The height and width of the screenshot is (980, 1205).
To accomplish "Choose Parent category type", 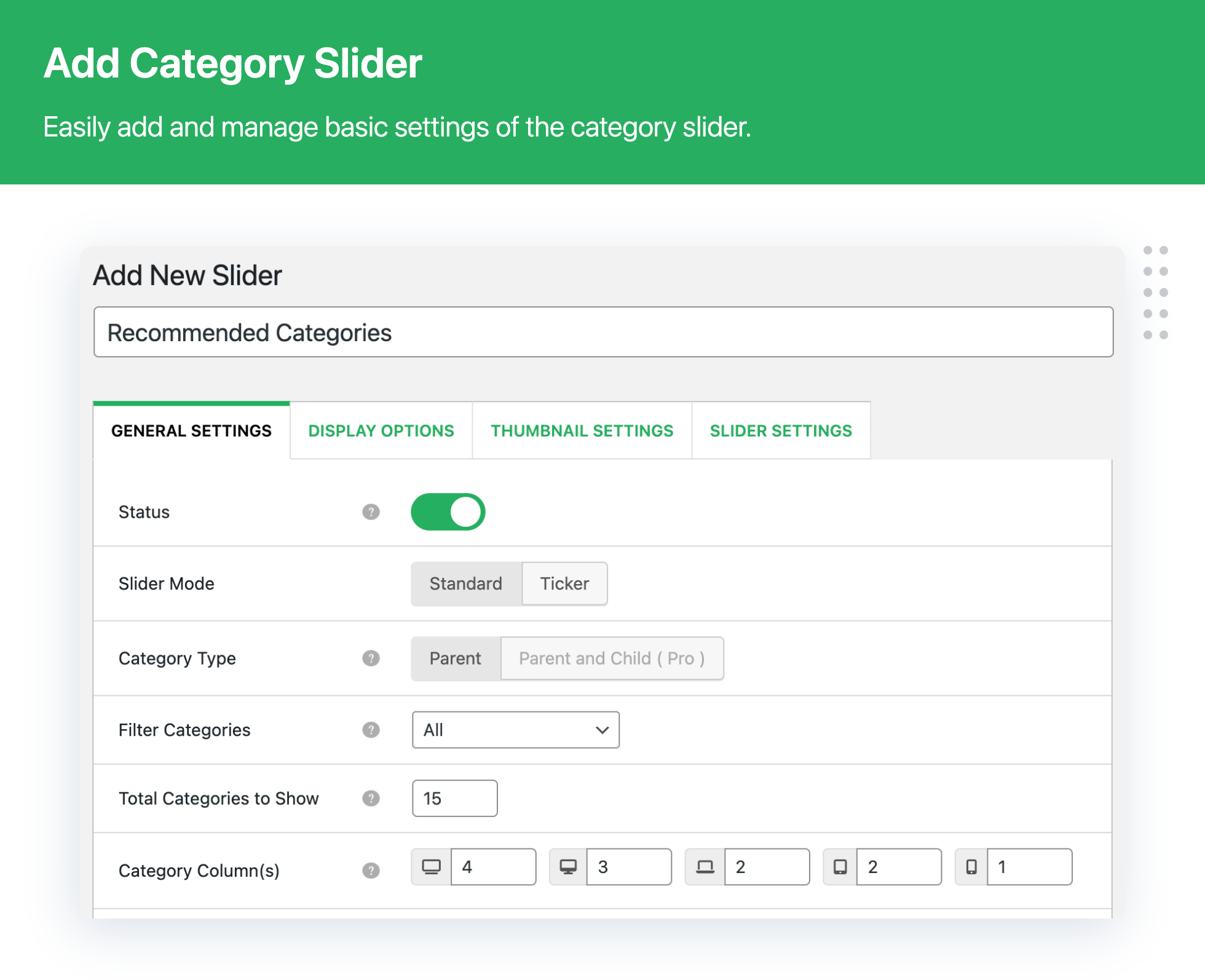I will point(456,658).
